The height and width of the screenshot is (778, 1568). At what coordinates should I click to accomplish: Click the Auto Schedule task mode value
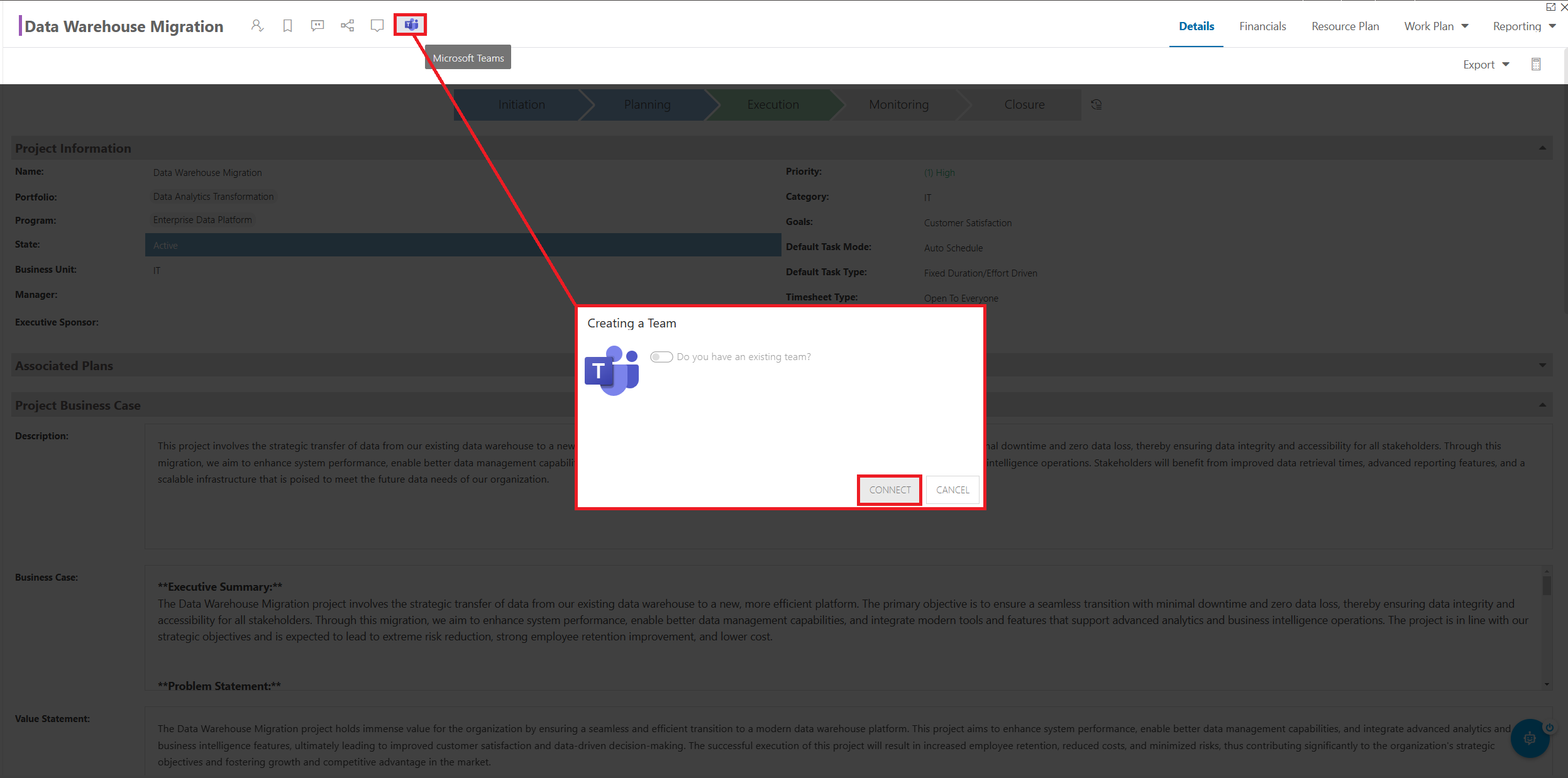(953, 248)
